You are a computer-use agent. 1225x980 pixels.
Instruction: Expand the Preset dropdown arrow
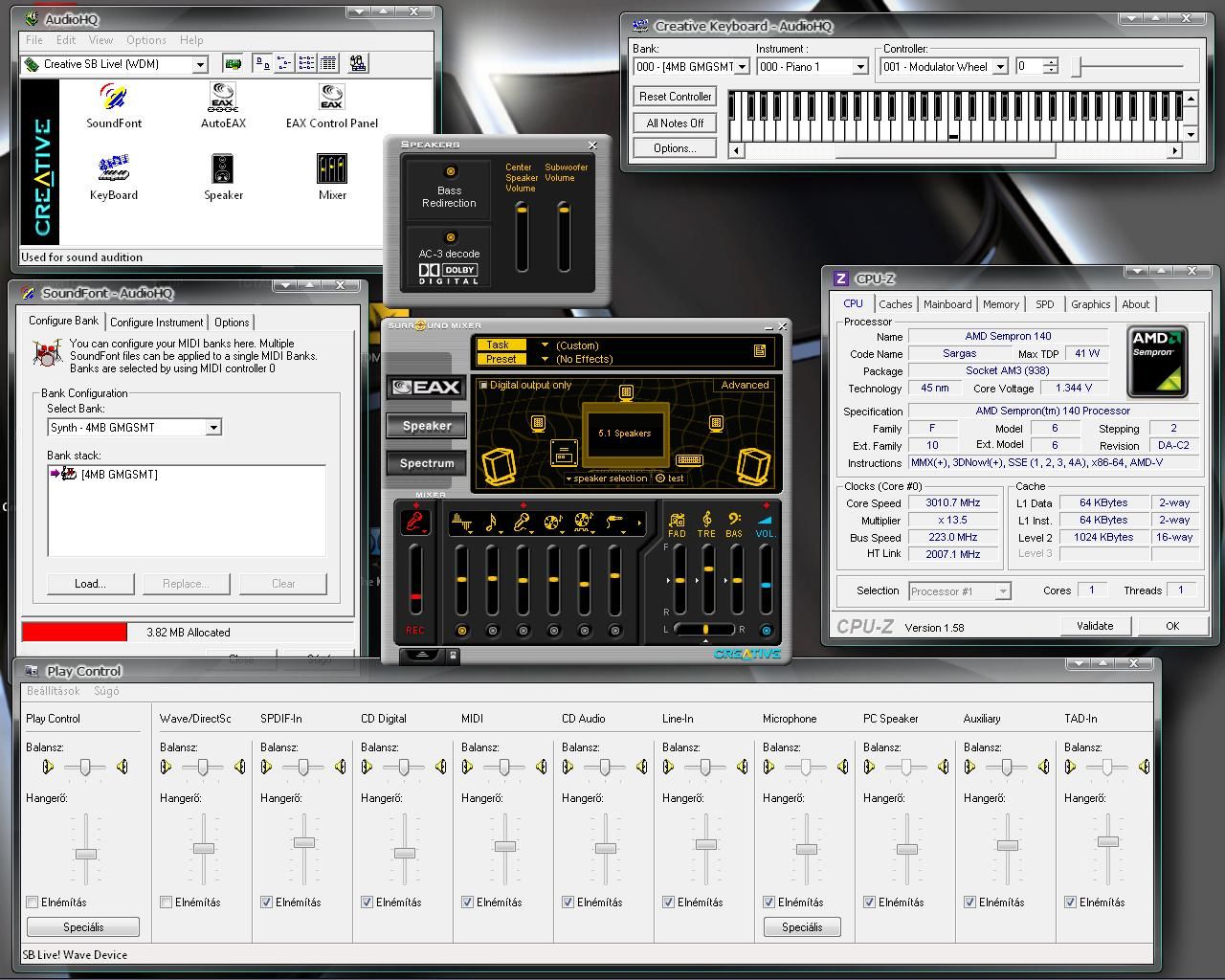545,359
